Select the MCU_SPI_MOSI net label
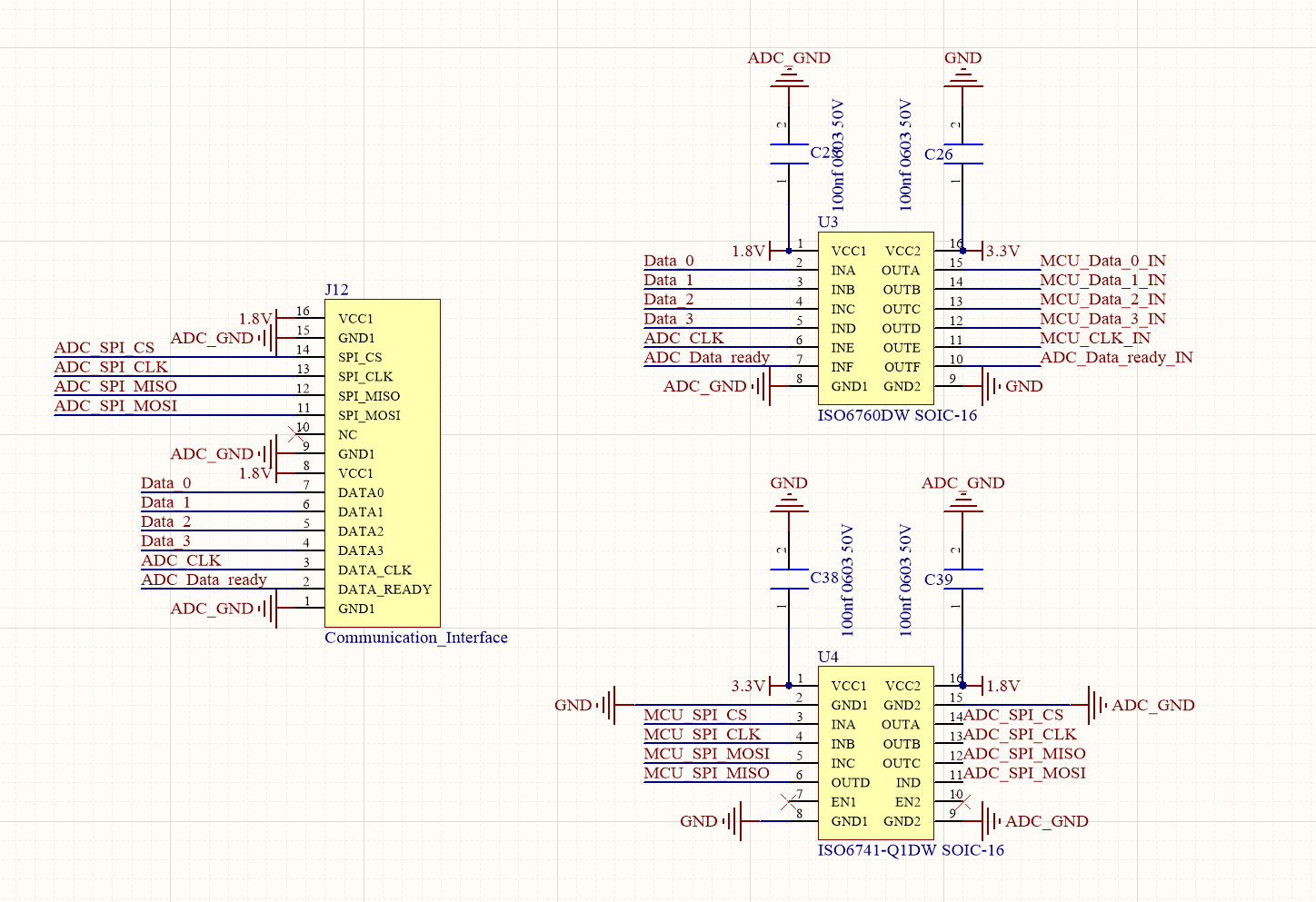The height and width of the screenshot is (902, 1316). [x=706, y=753]
